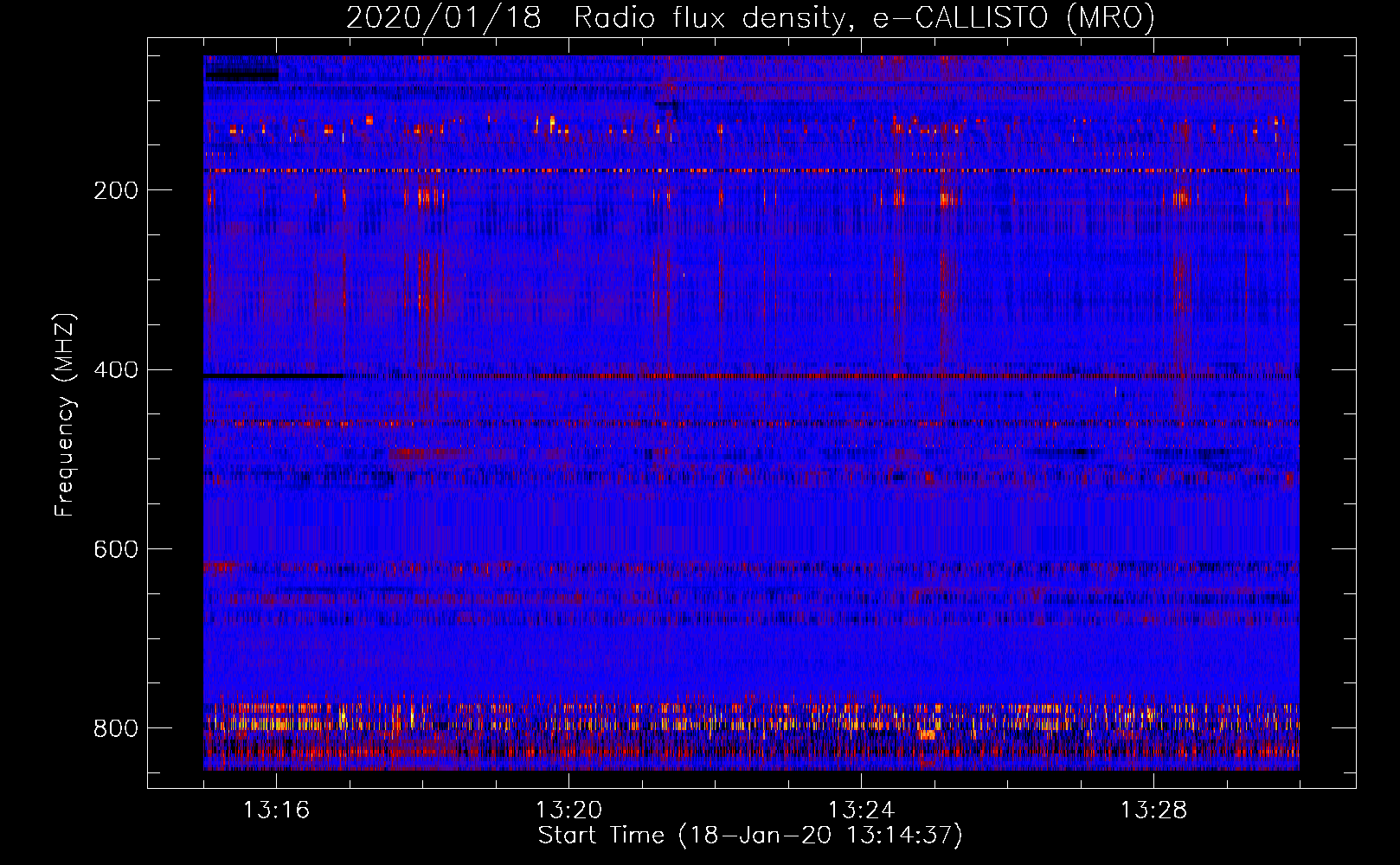Click the 13:24 time tick label
This screenshot has height=865, width=1400.
(862, 811)
